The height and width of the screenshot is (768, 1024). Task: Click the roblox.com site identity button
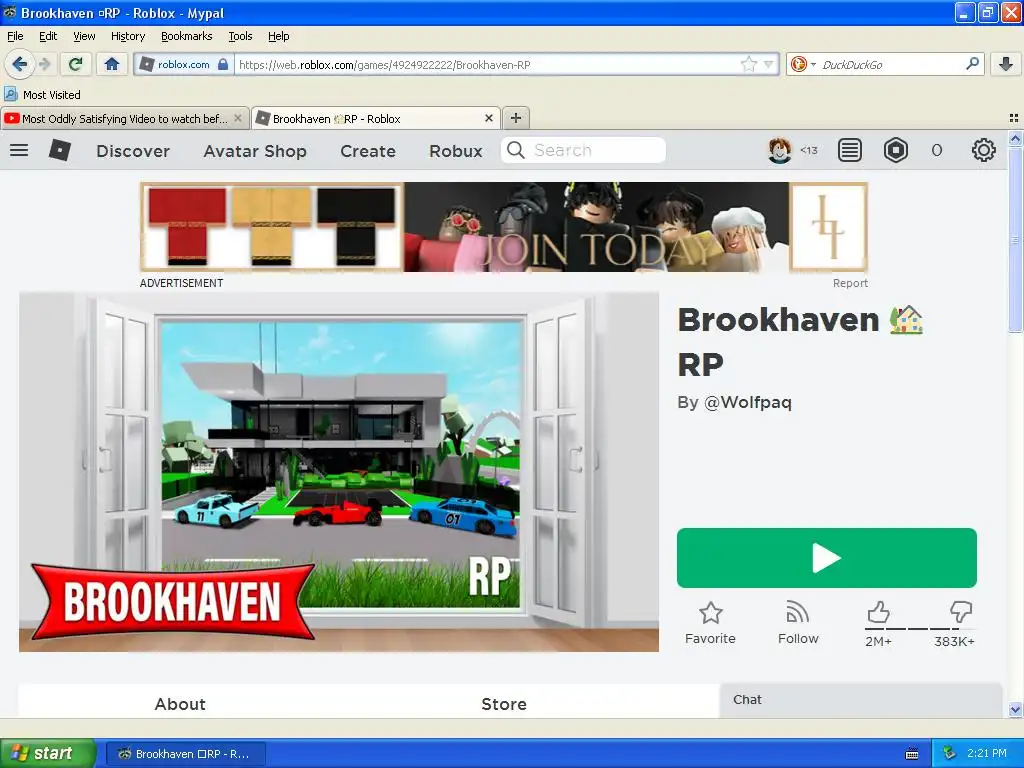pos(184,64)
